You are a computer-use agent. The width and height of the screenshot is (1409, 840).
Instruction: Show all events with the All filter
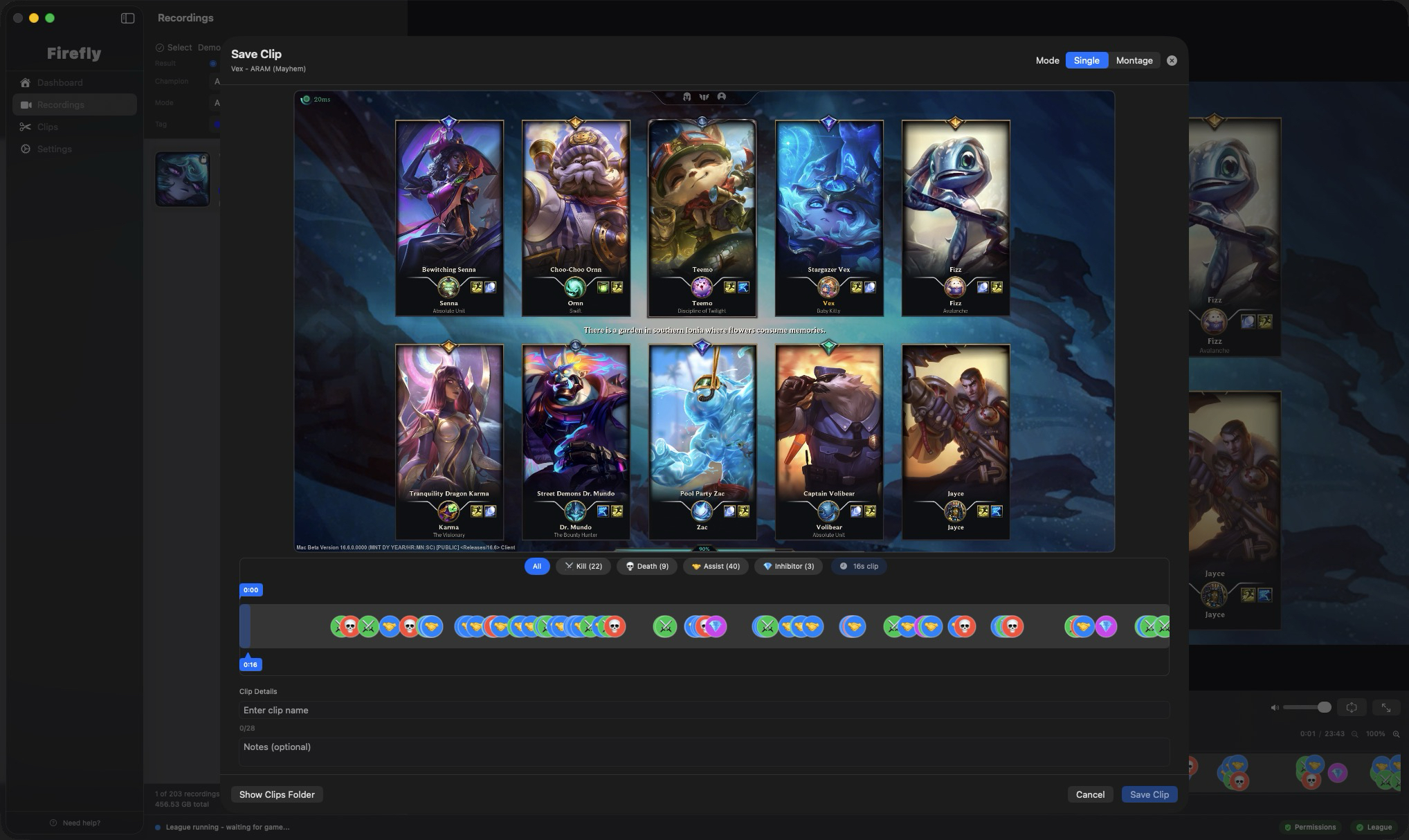537,566
